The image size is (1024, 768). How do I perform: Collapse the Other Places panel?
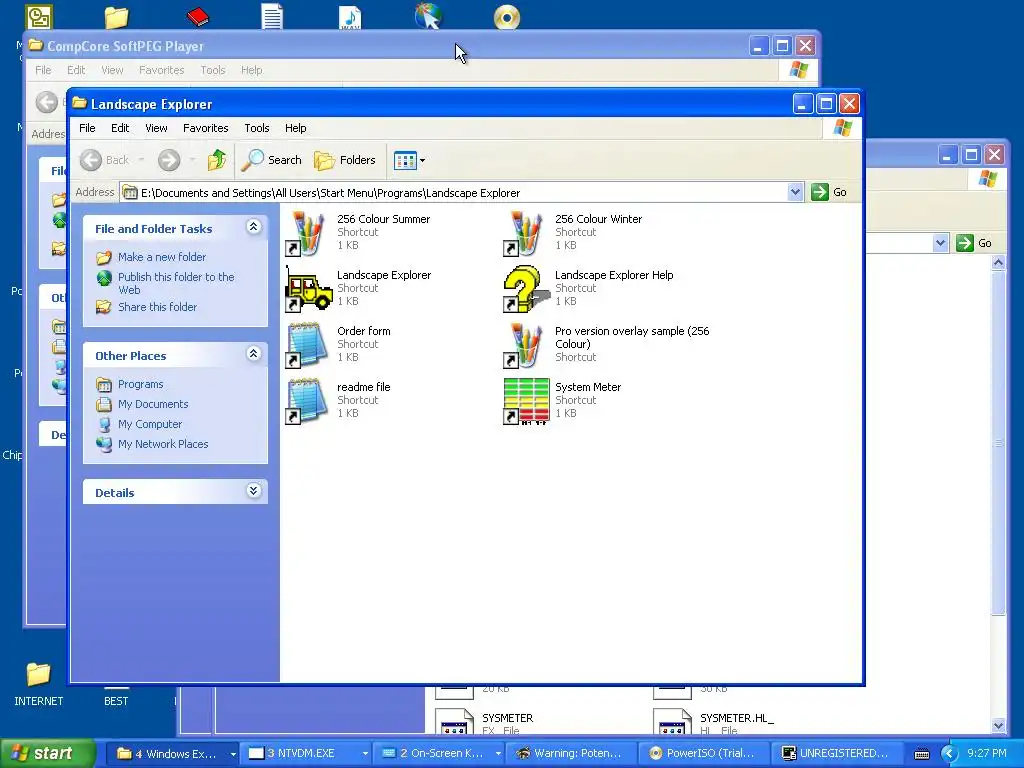[253, 354]
